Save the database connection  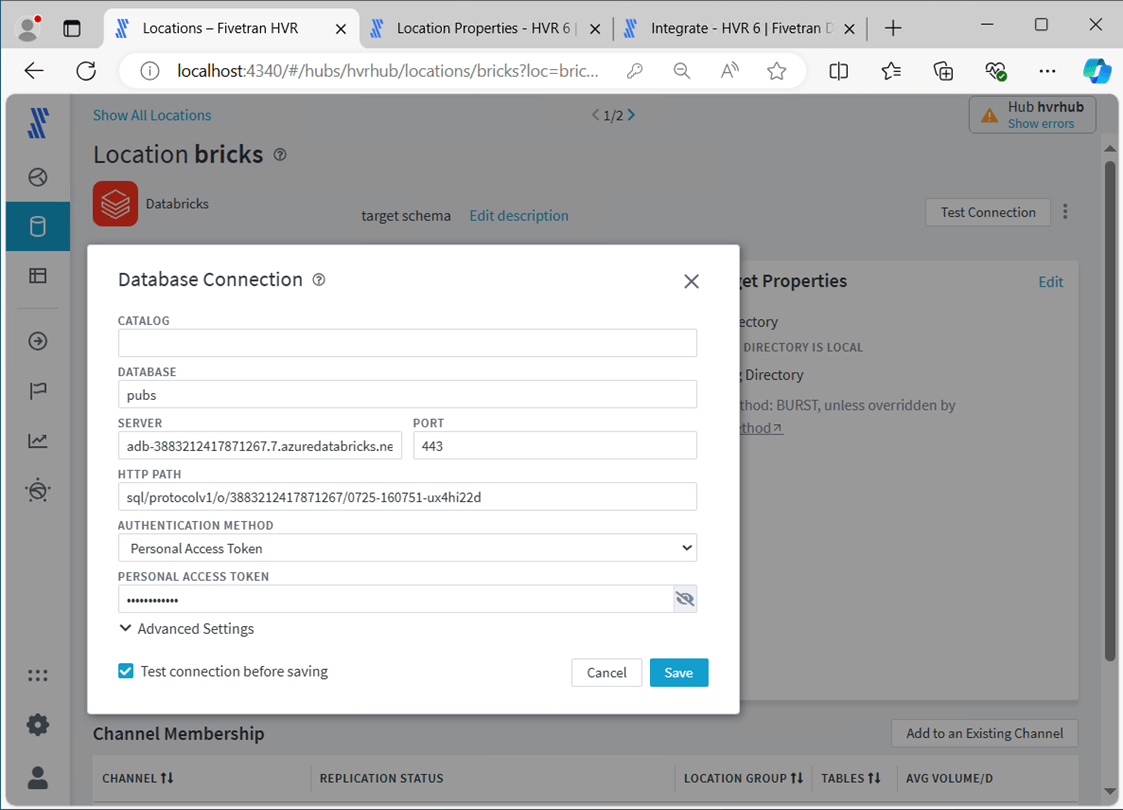(678, 672)
